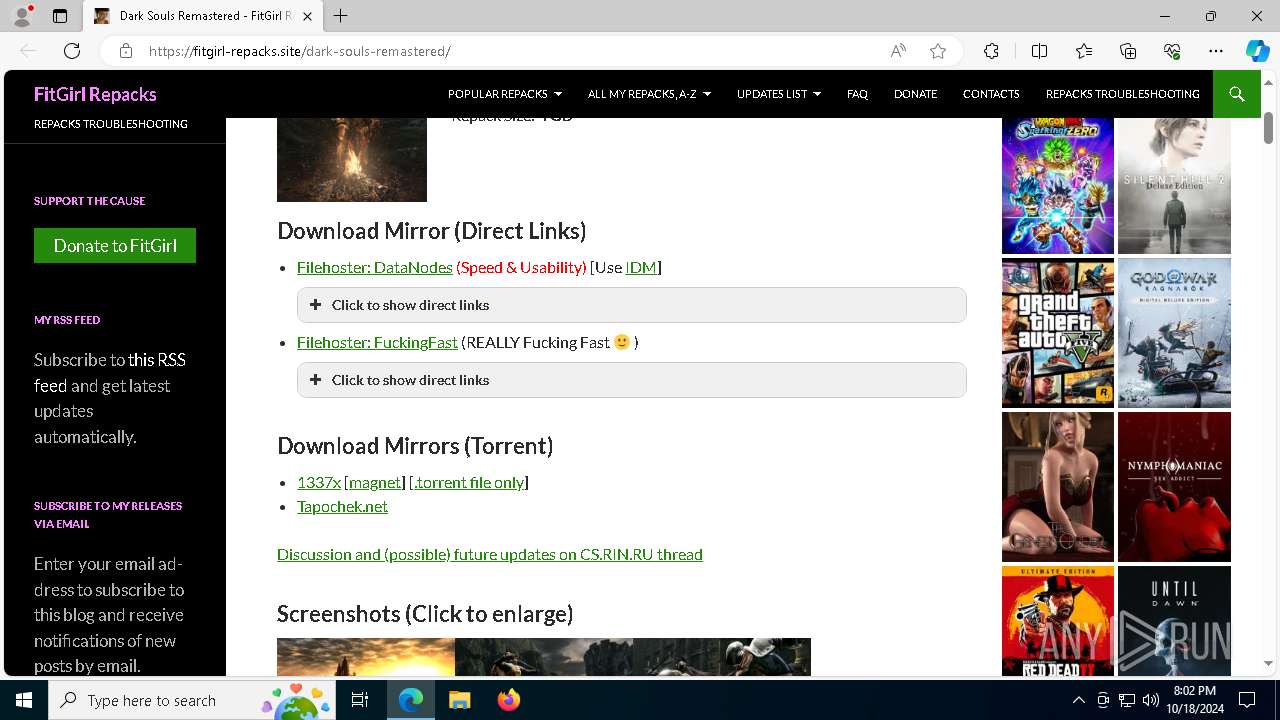Click the magnet link
This screenshot has width=1280, height=720.
pos(375,482)
